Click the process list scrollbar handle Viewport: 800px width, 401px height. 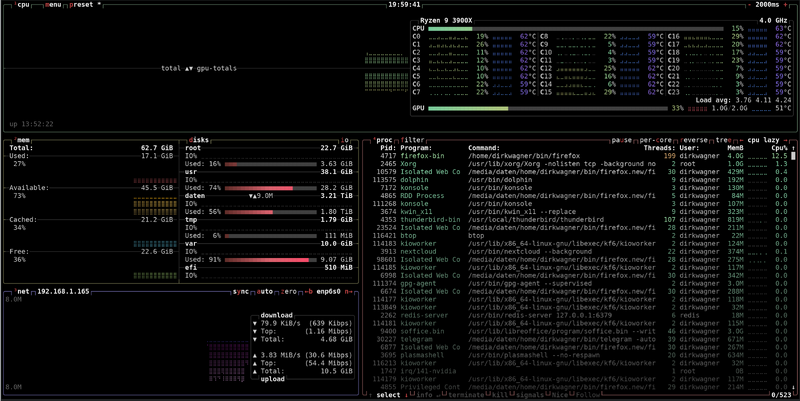click(x=793, y=156)
